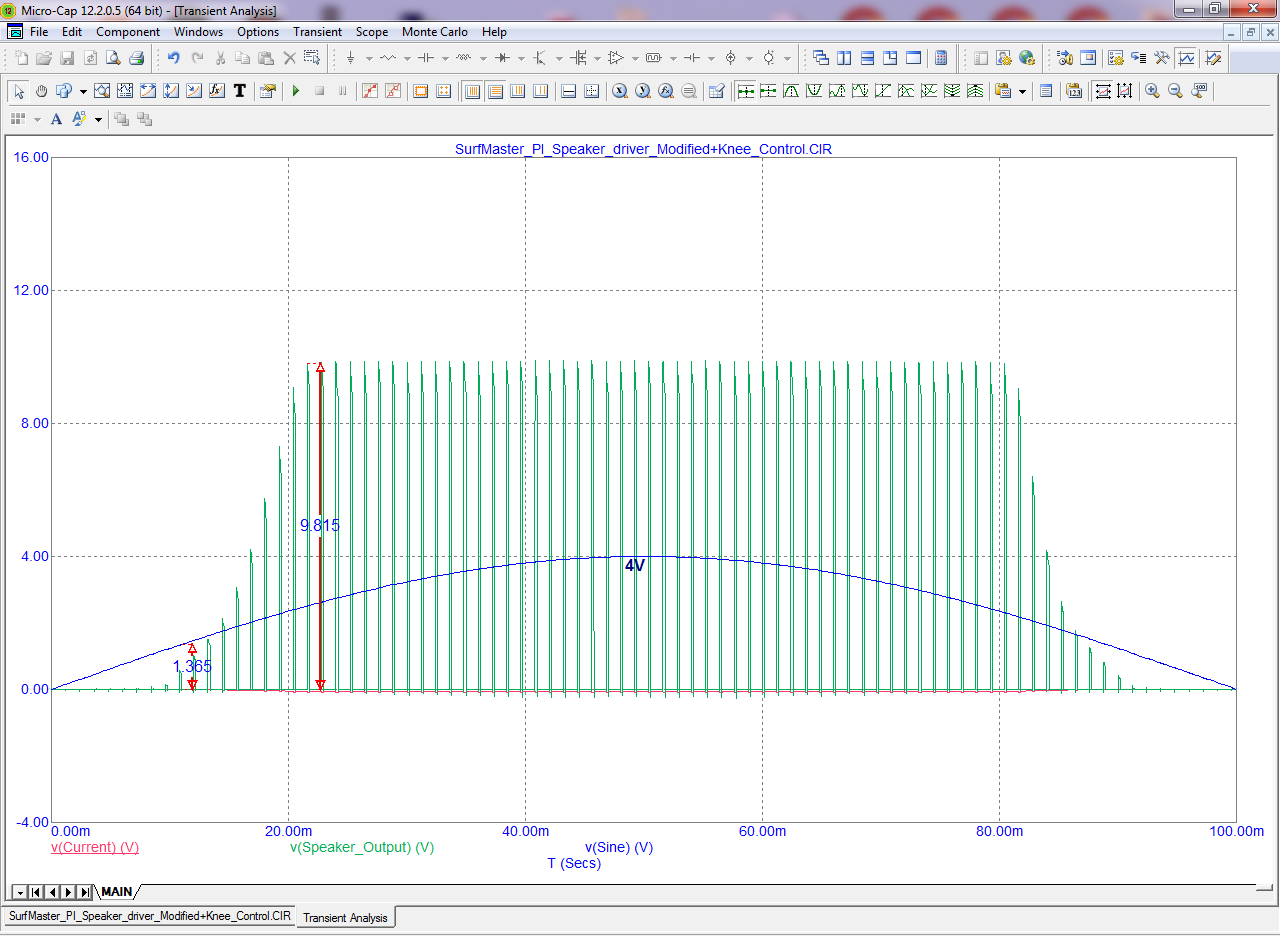Click the green Run analysis play button
The height and width of the screenshot is (936, 1280).
coord(296,91)
